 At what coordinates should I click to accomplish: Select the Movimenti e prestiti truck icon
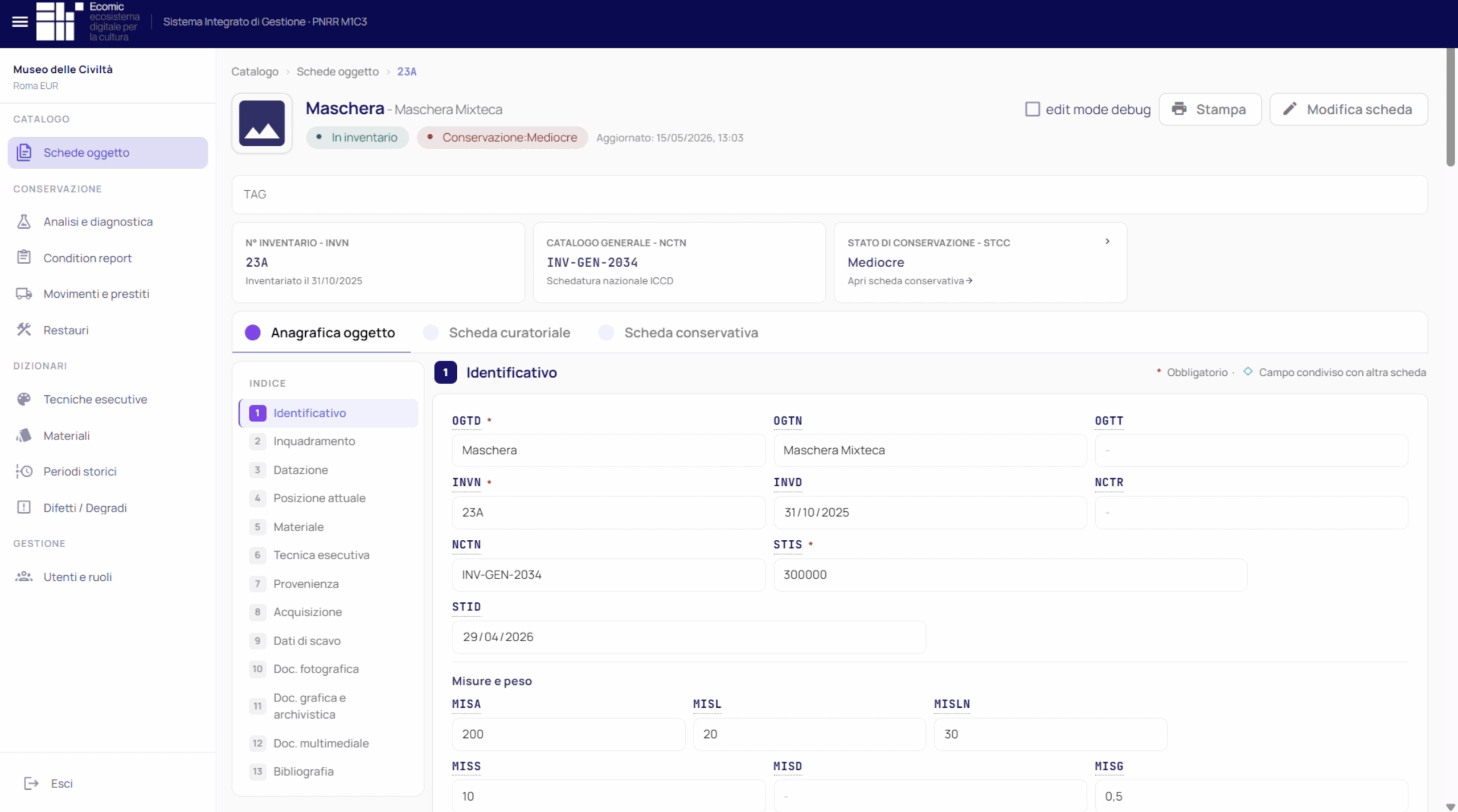pos(23,294)
